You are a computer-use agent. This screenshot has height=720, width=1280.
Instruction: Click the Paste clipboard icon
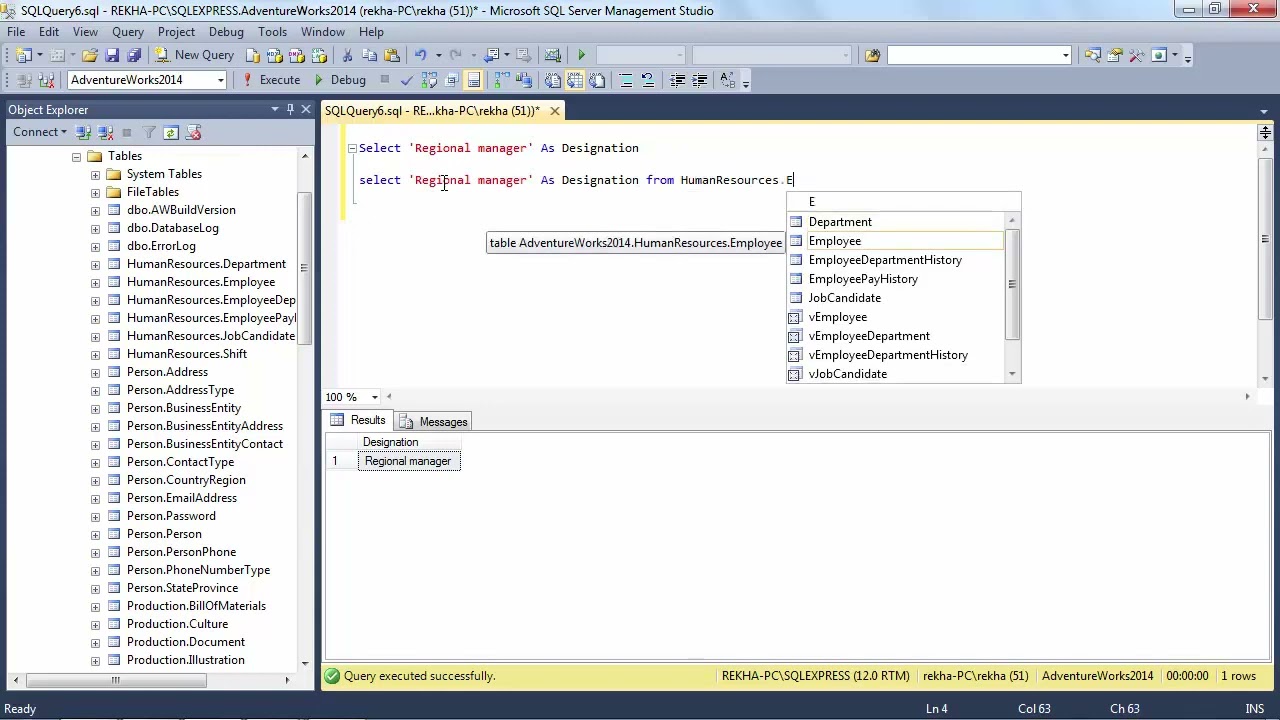[x=392, y=55]
